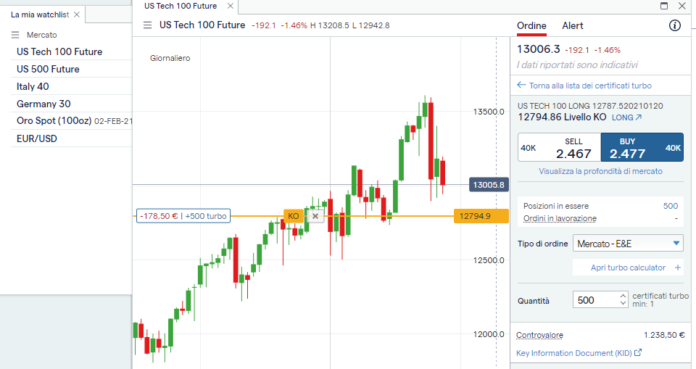
Task: Click the SELL 2.467 button
Action: (559, 147)
